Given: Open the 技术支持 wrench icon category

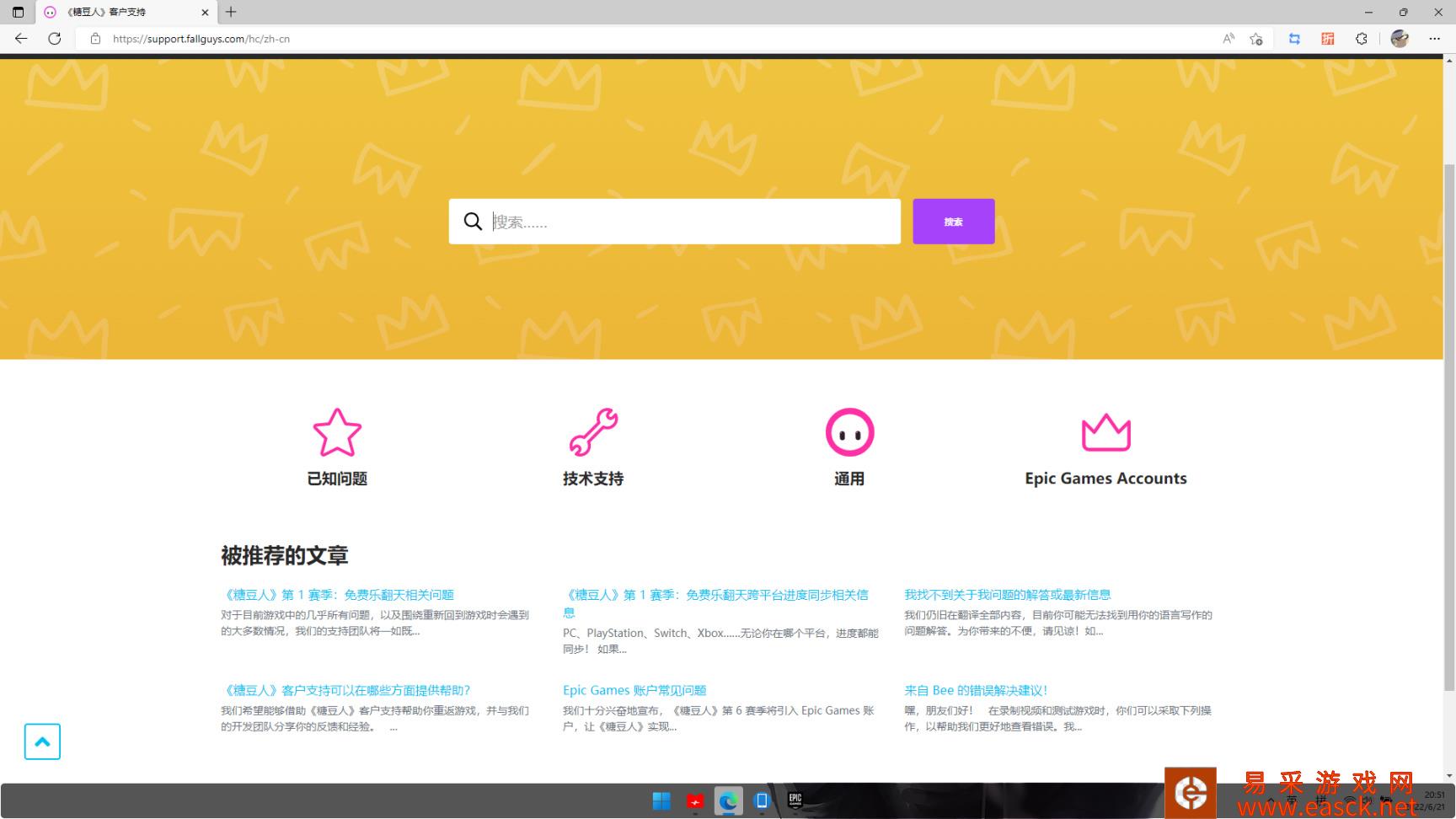Looking at the screenshot, I should coord(593,432).
